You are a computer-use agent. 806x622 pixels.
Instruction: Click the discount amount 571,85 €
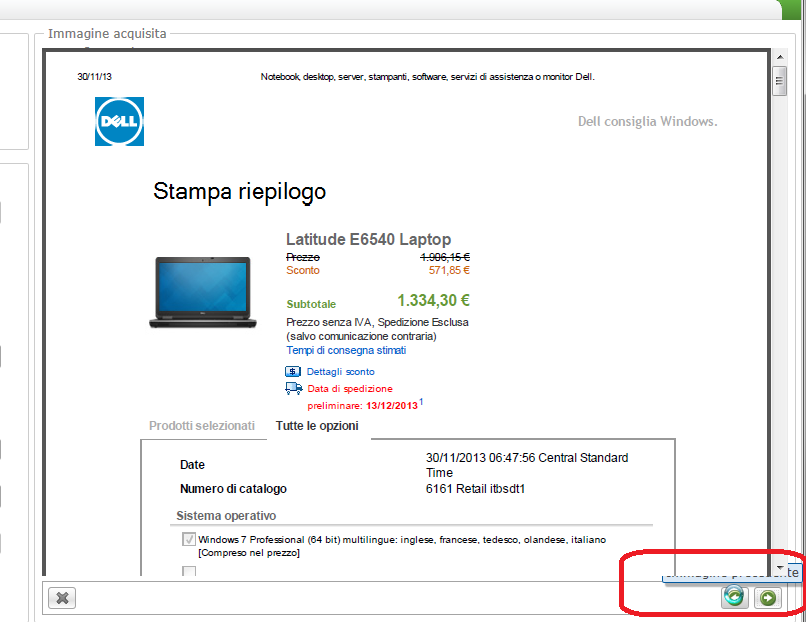pyautogui.click(x=449, y=270)
